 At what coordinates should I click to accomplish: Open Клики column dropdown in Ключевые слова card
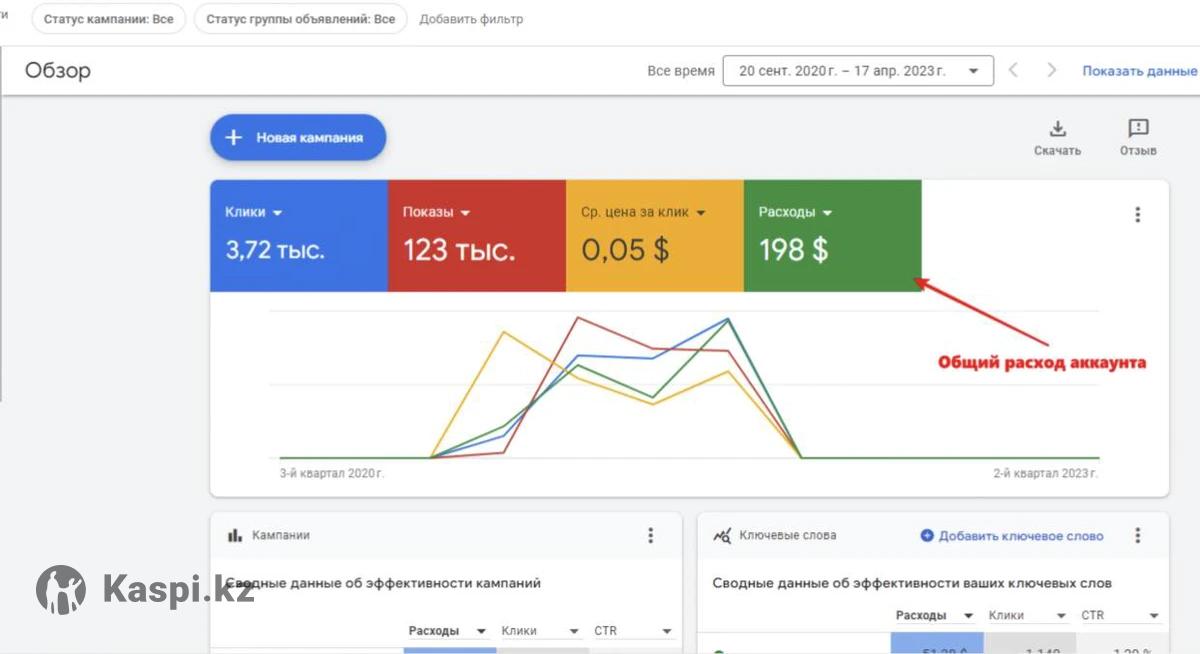coord(1027,615)
